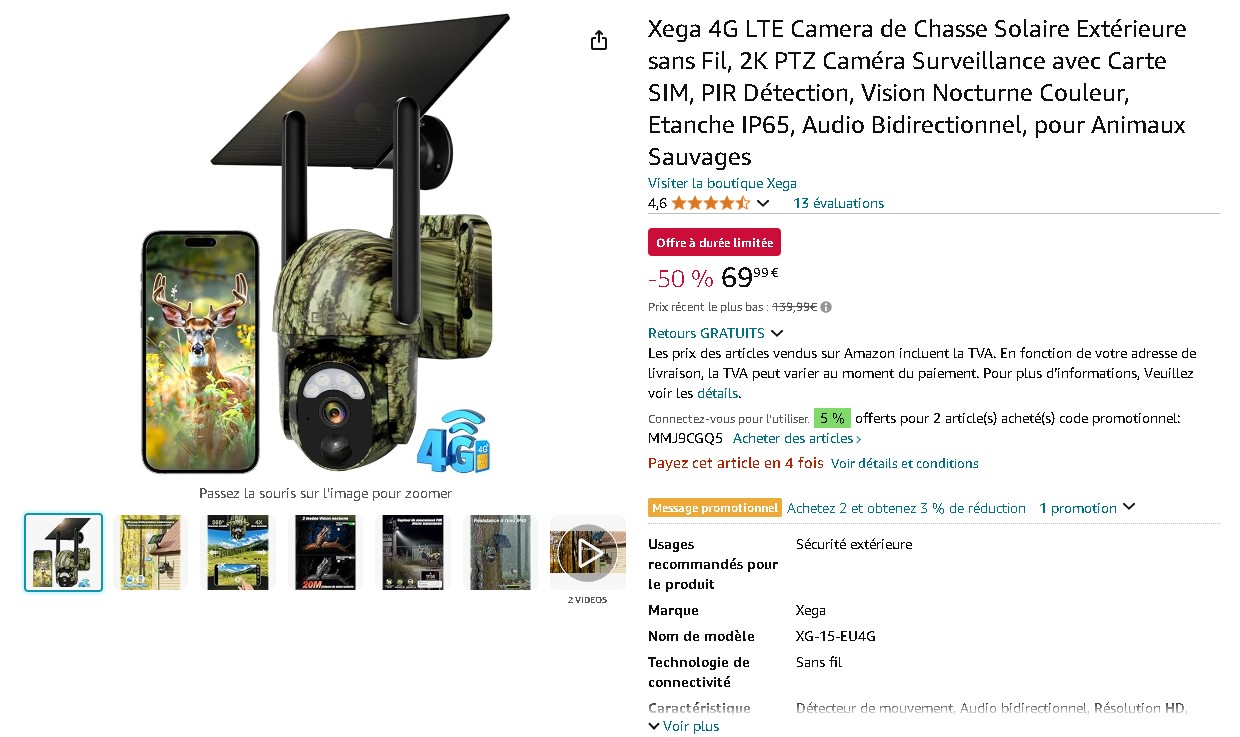
Task: Expand product details with Voir plus
Action: (x=684, y=726)
